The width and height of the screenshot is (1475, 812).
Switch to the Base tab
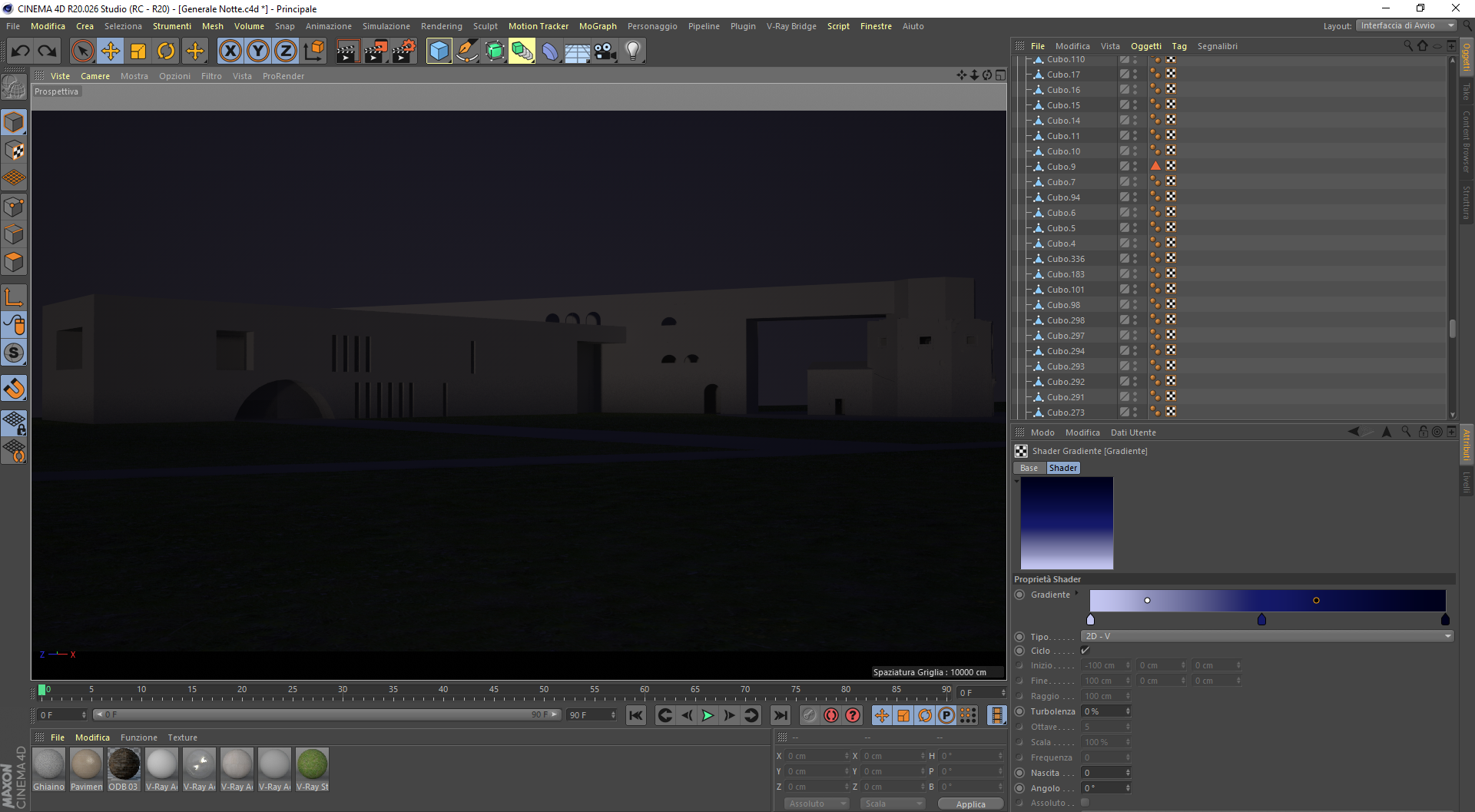tap(1029, 468)
